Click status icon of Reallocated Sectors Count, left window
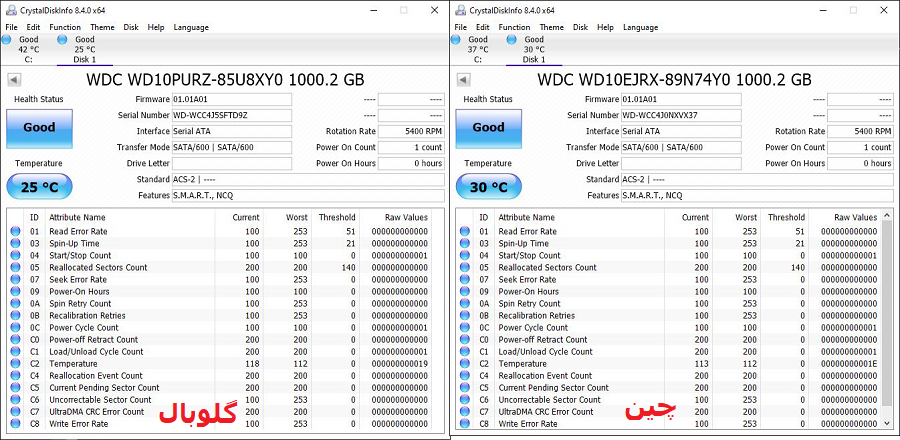Viewport: 900px width, 440px height. pos(15,267)
